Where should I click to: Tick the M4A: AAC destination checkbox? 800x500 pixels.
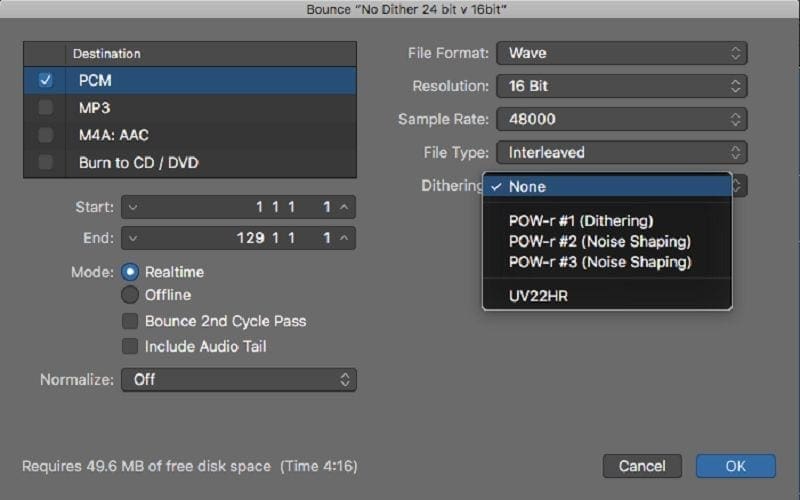[45, 135]
